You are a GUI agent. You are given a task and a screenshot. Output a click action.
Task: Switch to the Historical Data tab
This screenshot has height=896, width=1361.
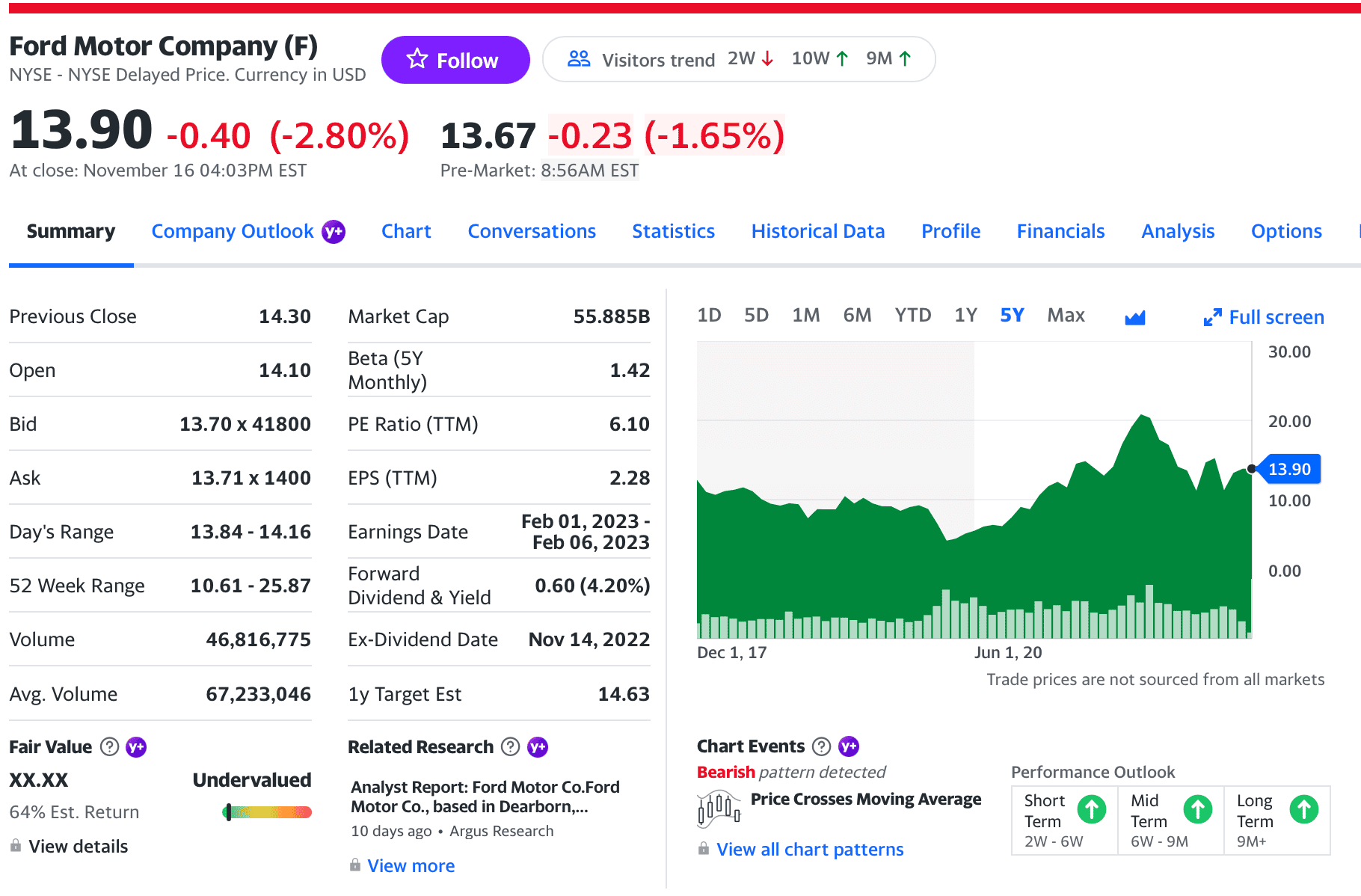[x=818, y=231]
